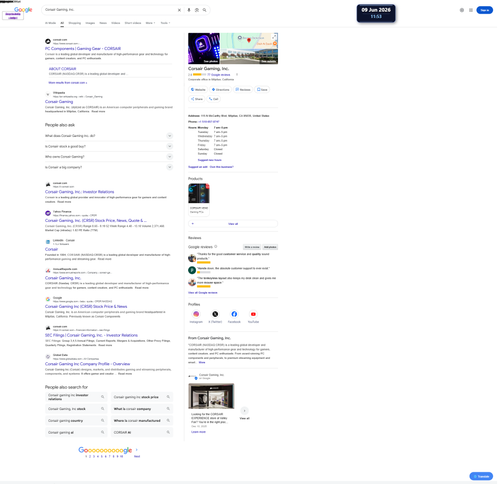Viewport: 500px width, 484px height.
Task: Show info icon next to Google reviews heading
Action: [x=216, y=247]
